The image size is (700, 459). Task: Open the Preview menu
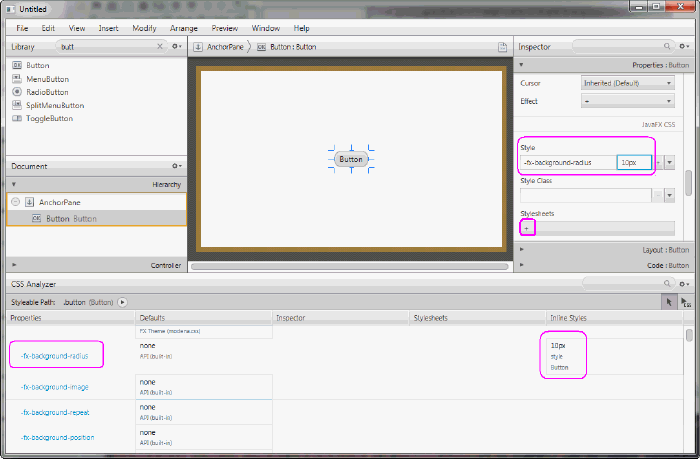pyautogui.click(x=225, y=28)
